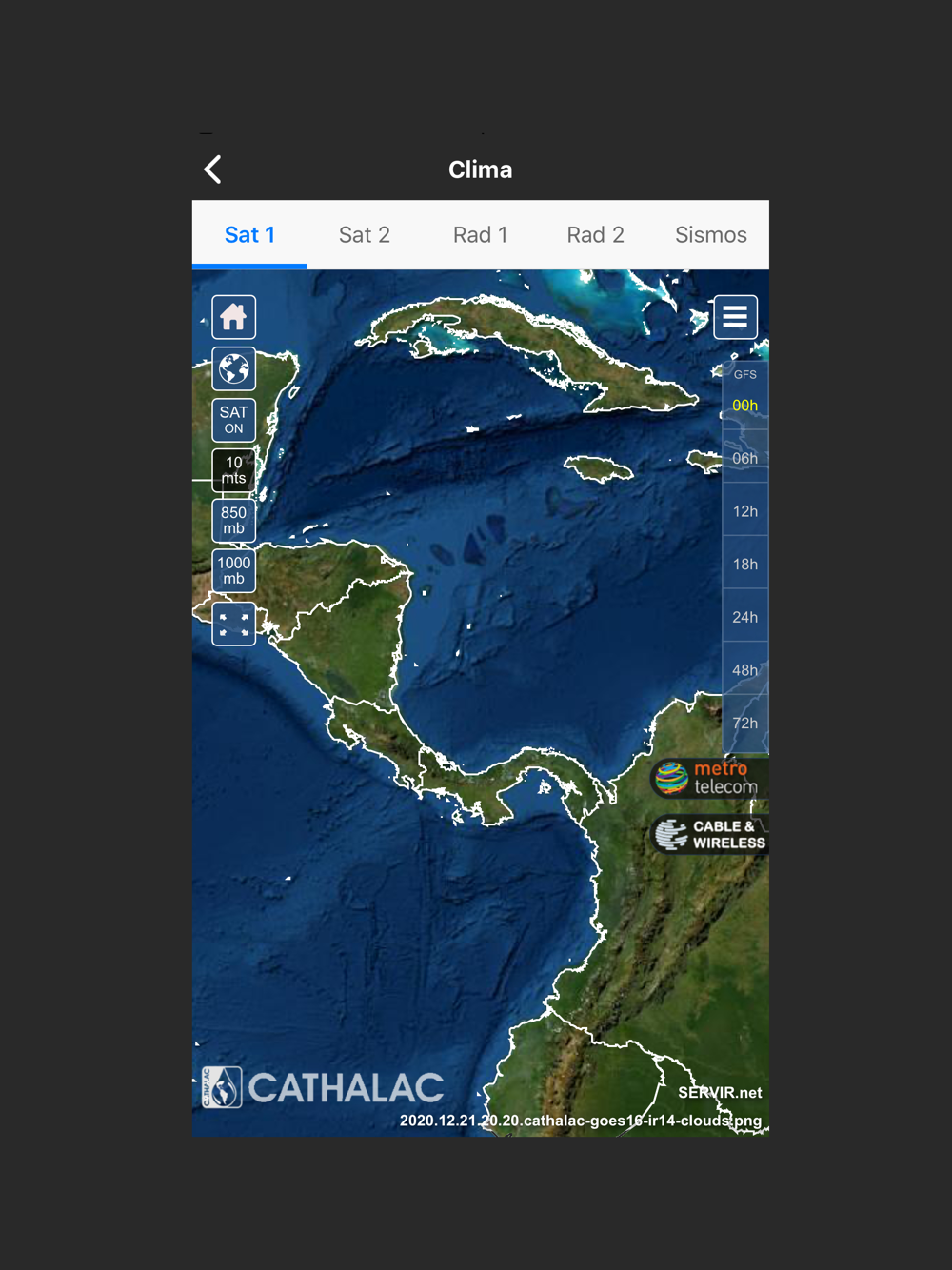Toggle the 1000 mb pressure layer

click(233, 571)
